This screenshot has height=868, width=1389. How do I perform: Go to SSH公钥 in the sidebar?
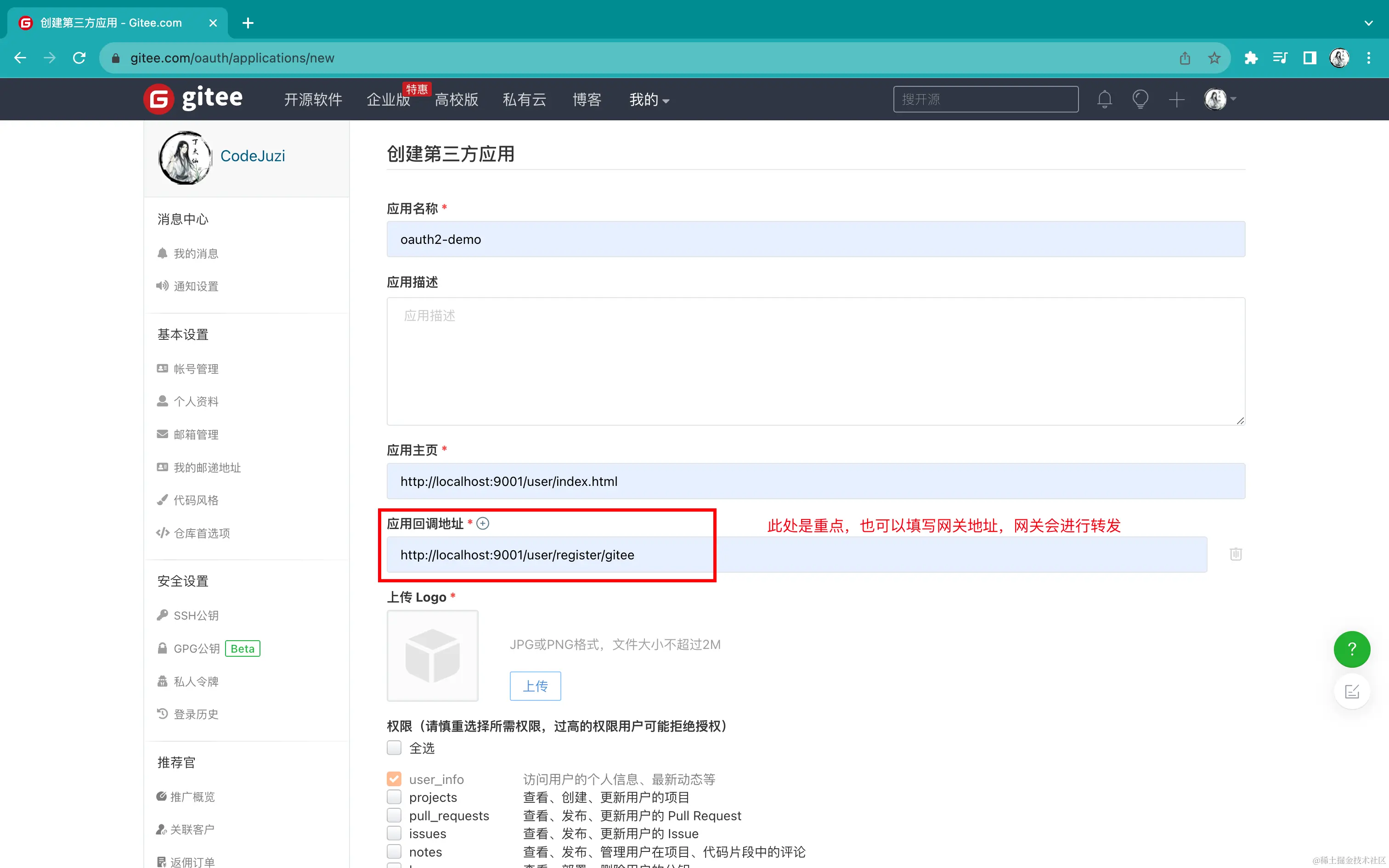196,615
